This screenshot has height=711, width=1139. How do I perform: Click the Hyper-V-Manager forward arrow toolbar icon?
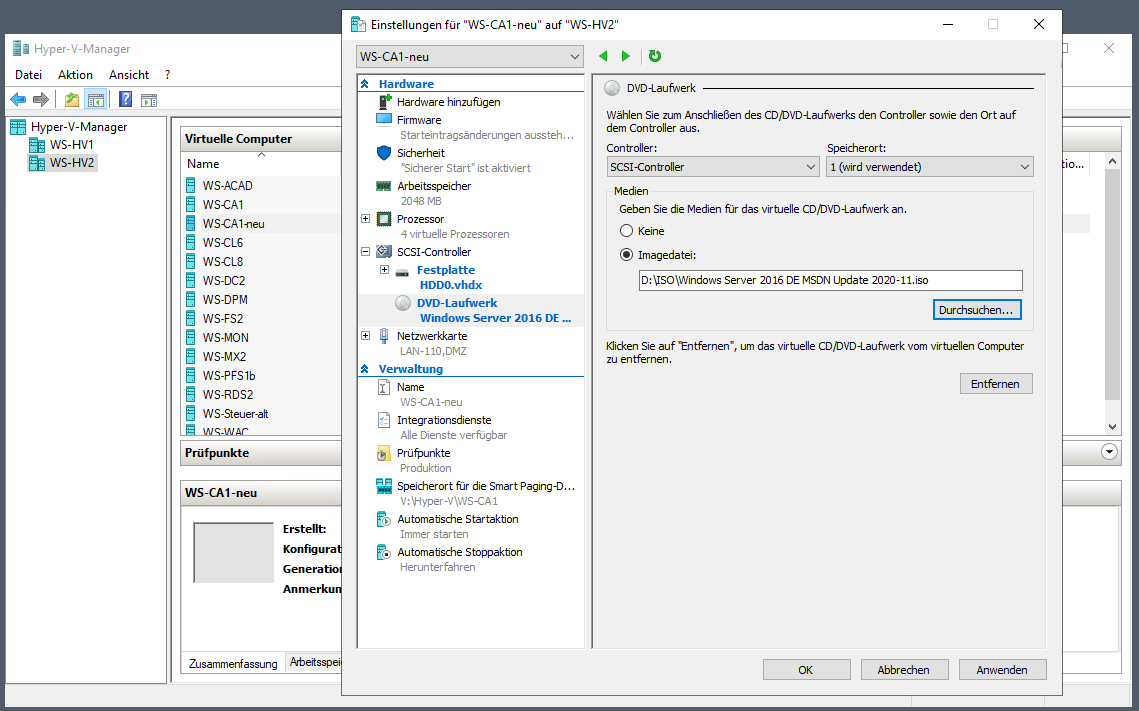click(x=41, y=99)
